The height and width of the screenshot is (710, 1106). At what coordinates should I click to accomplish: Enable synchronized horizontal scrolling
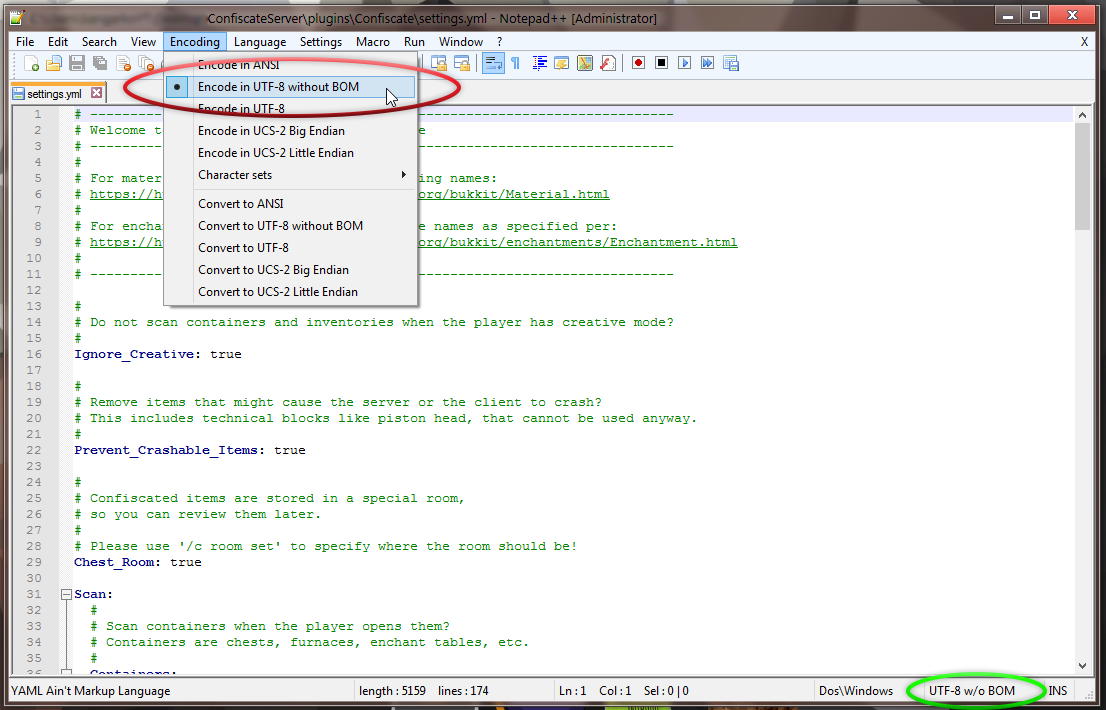click(462, 62)
